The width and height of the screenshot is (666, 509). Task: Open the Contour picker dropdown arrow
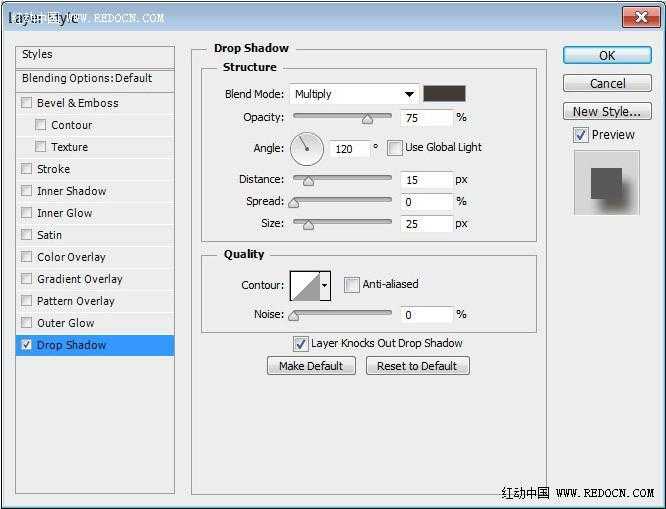pos(325,286)
